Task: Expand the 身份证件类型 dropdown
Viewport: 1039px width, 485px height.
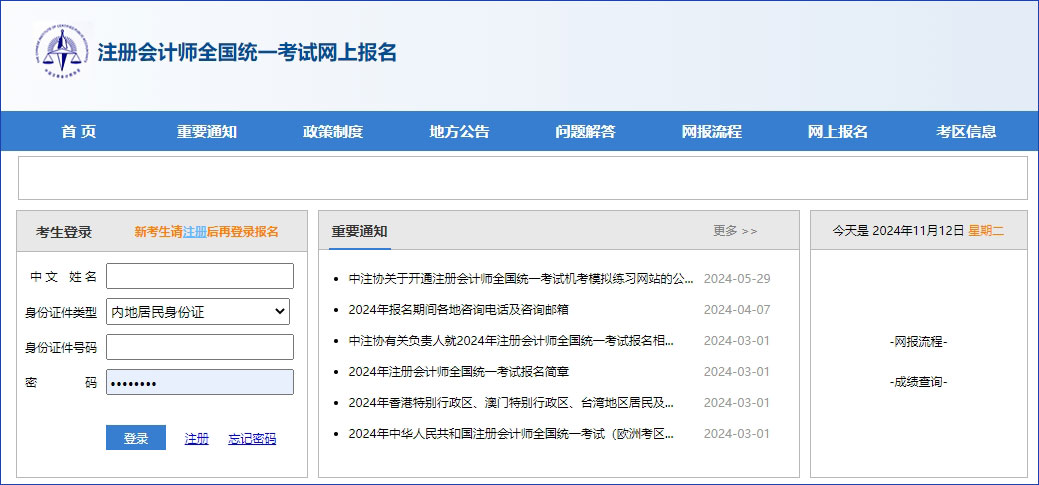Action: [x=198, y=312]
